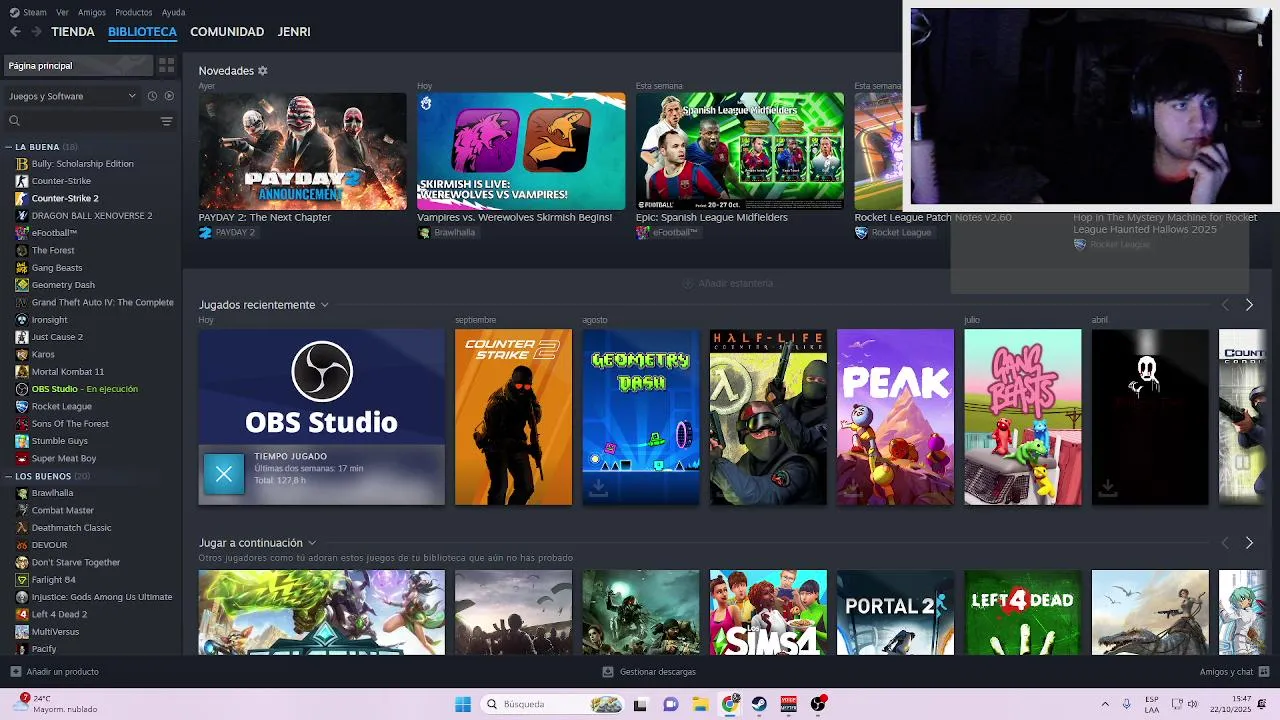The image size is (1280, 720).
Task: Open Amigos y chat link
Action: point(1226,672)
